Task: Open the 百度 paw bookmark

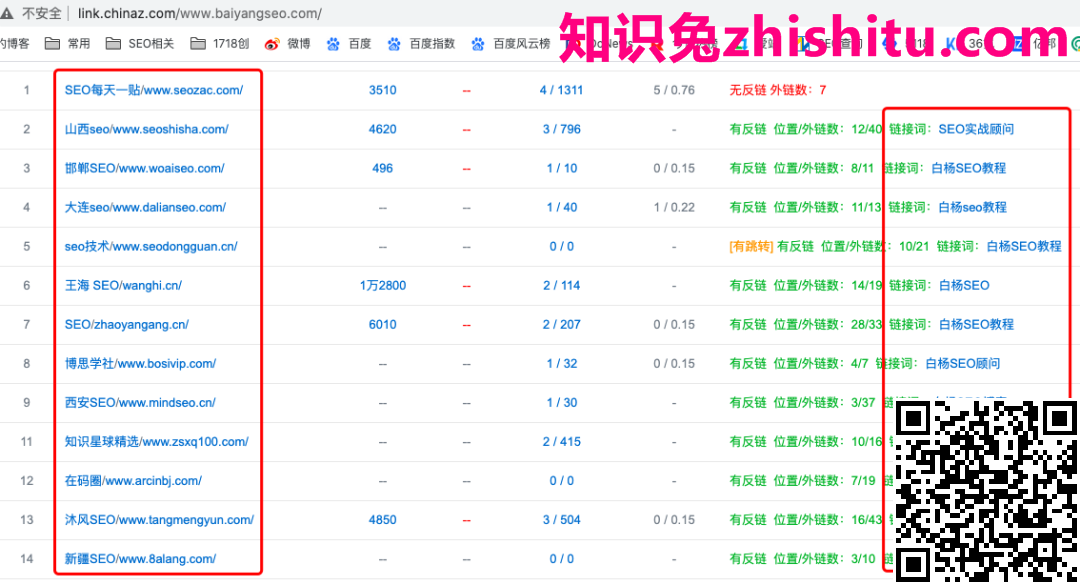Action: tap(349, 43)
